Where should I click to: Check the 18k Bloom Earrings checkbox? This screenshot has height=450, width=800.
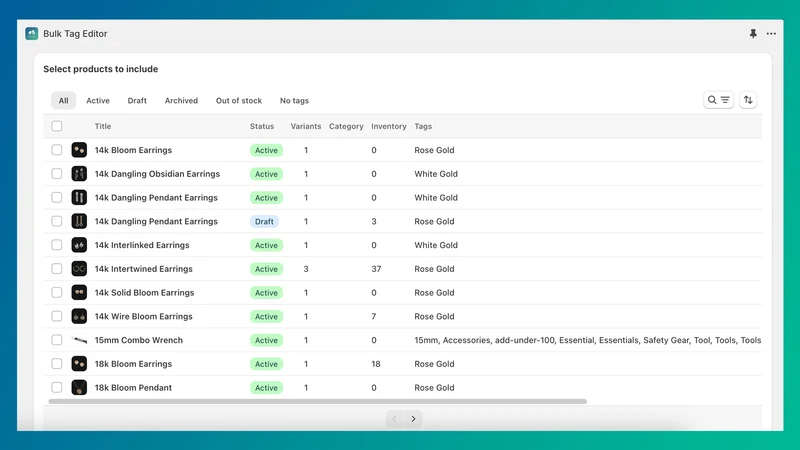click(57, 364)
